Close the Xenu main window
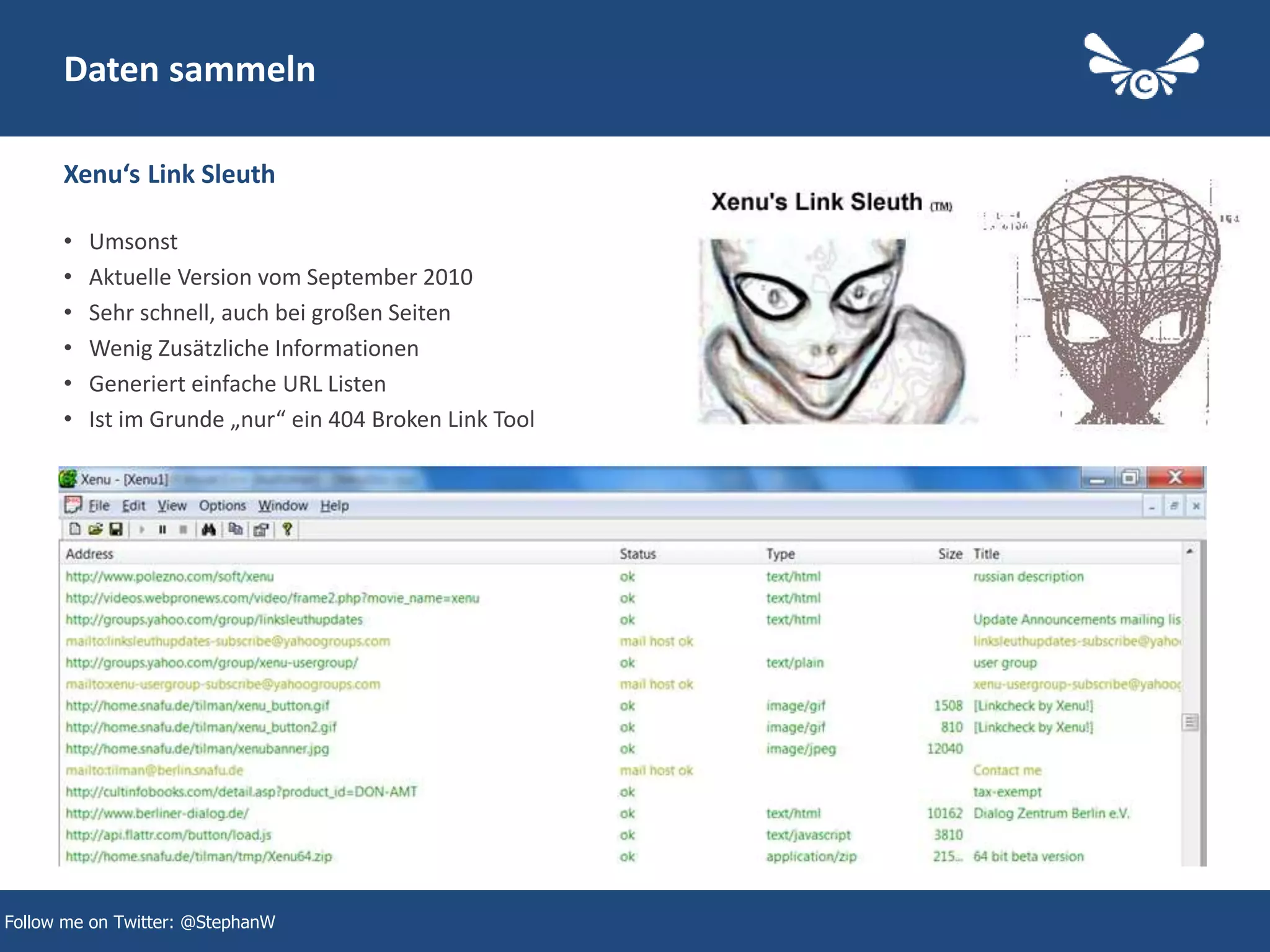Viewport: 1270px width, 952px height. coord(1175,477)
